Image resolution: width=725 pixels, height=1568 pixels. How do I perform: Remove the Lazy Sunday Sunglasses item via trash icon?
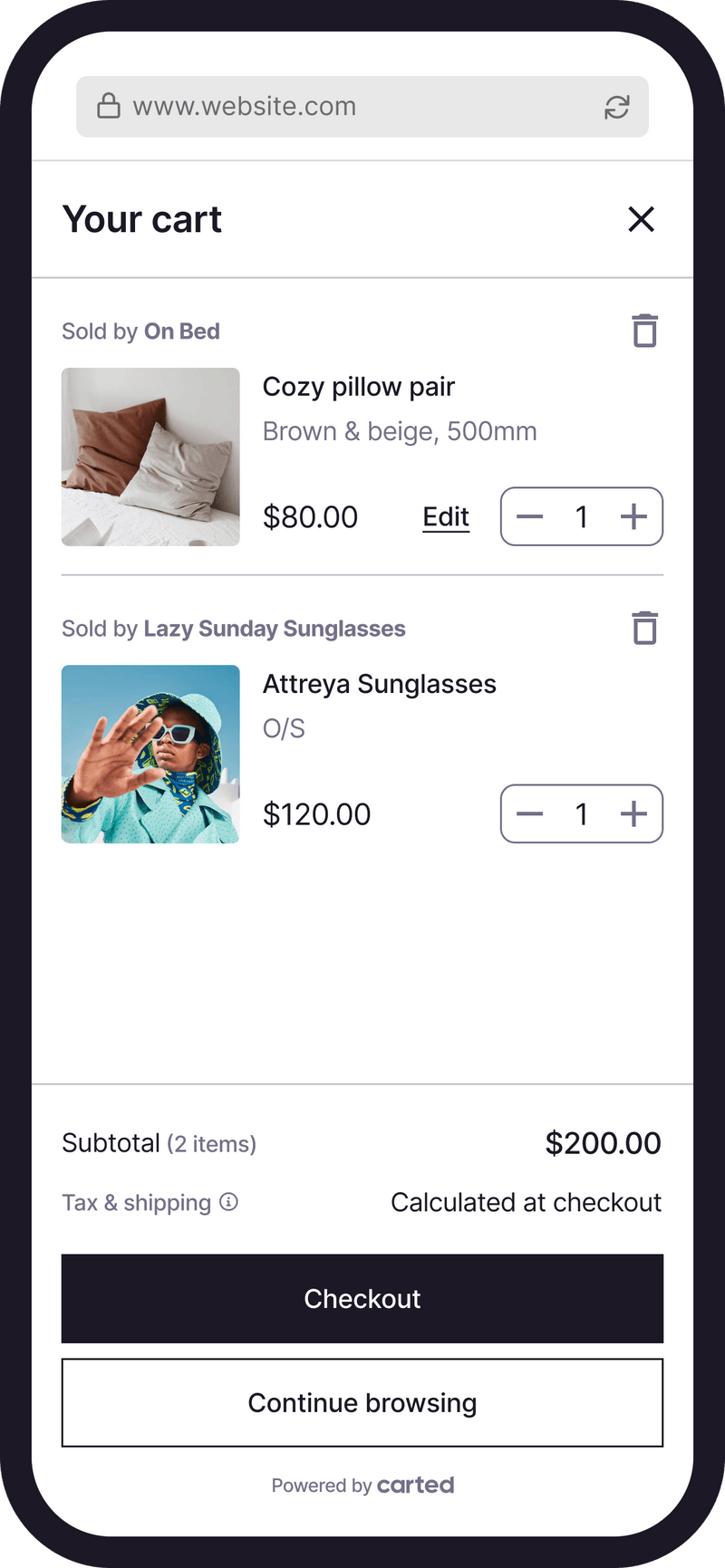tap(644, 627)
